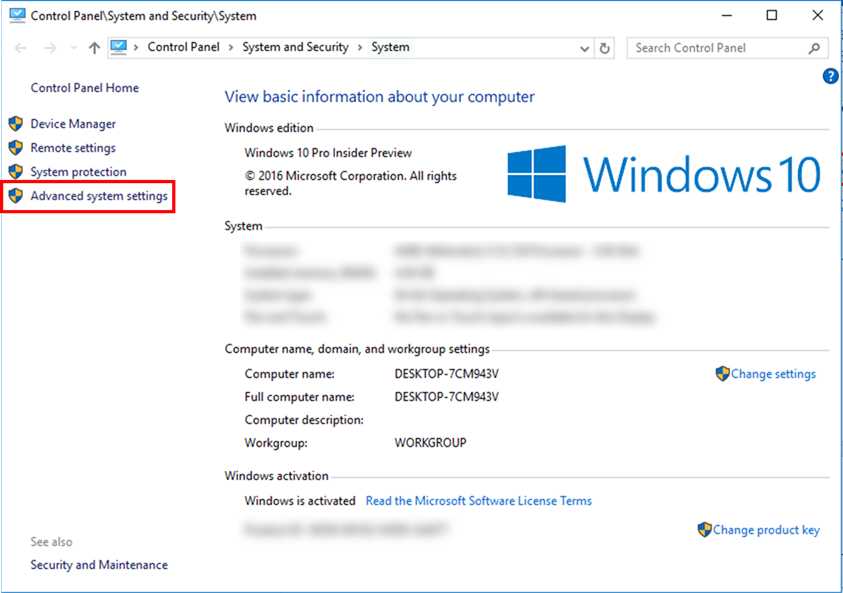Viewport: 843px width, 593px height.
Task: Maximize the System window
Action: click(x=771, y=15)
